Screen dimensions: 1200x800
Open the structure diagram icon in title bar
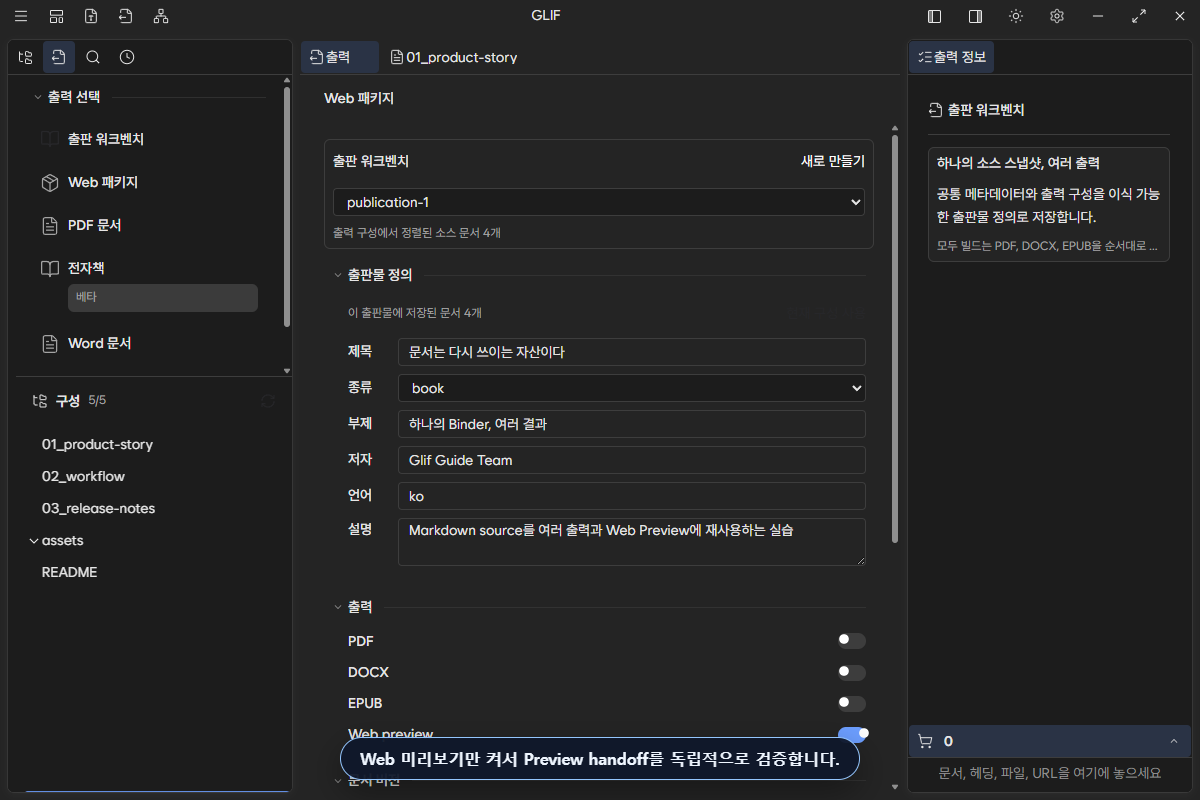click(161, 16)
